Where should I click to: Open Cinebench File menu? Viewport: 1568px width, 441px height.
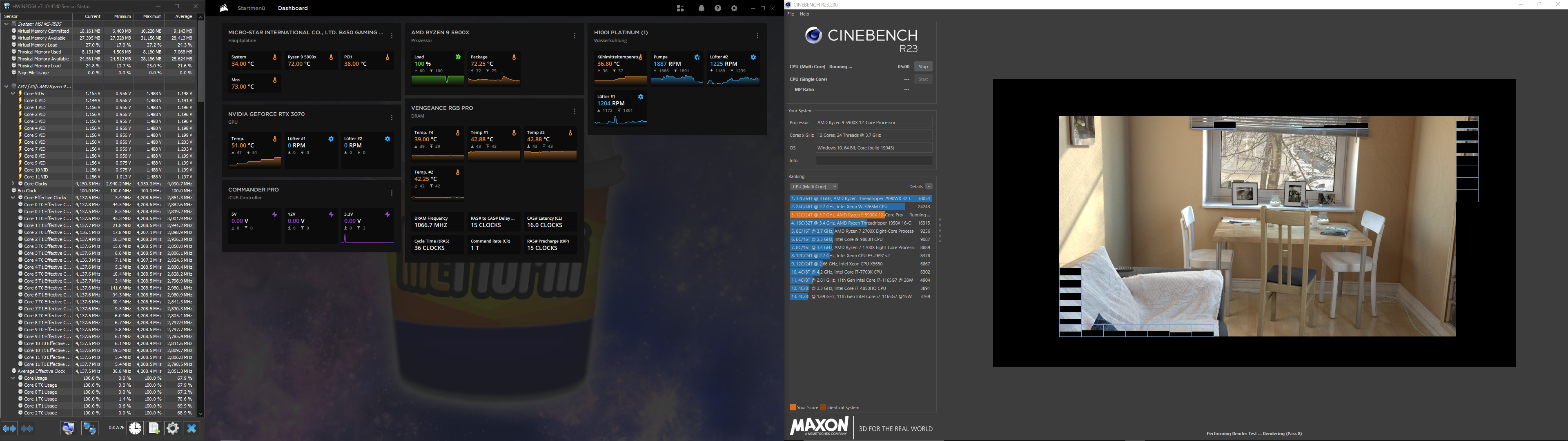(x=791, y=14)
